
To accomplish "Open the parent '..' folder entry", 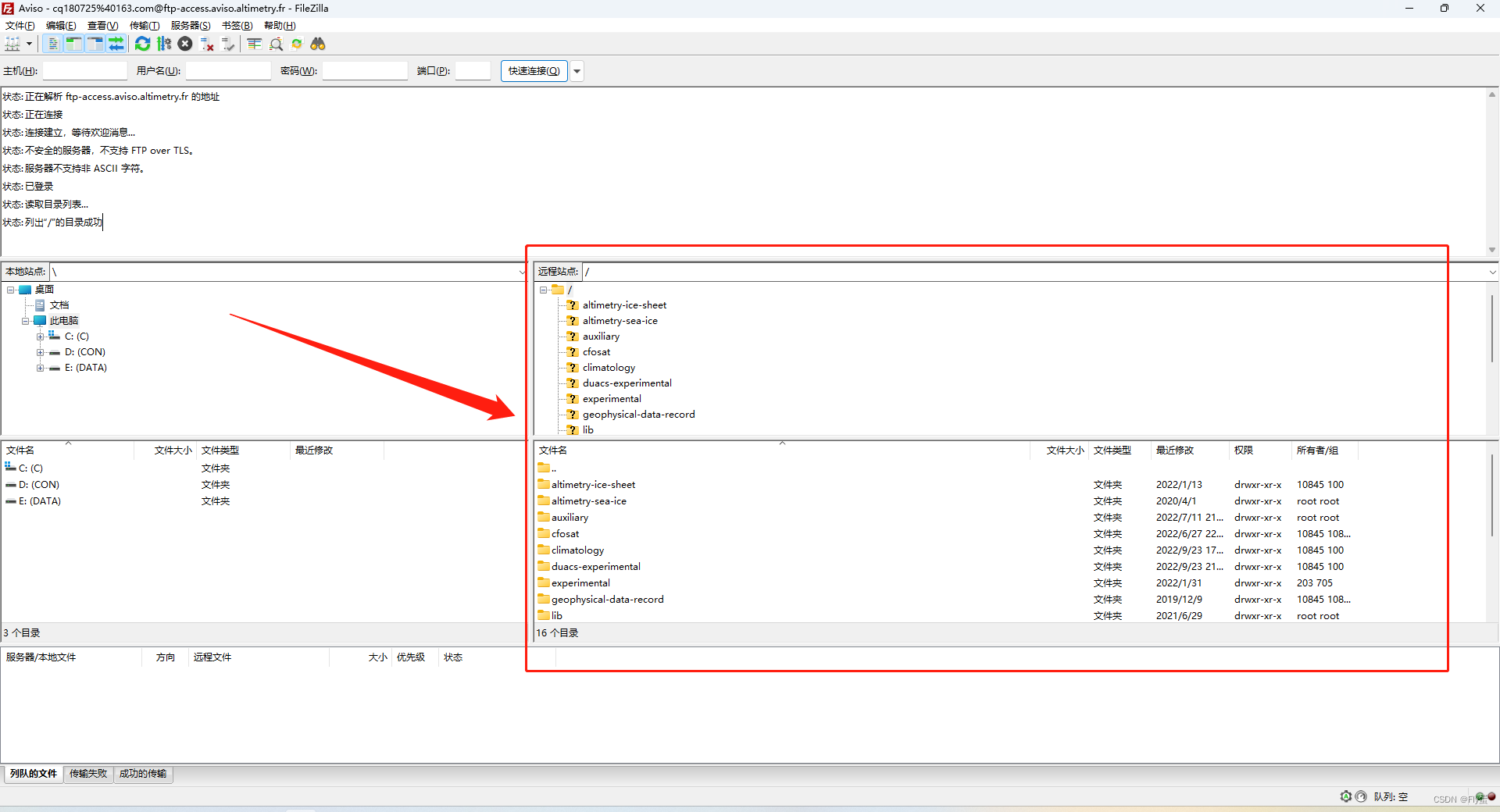I will [x=547, y=468].
